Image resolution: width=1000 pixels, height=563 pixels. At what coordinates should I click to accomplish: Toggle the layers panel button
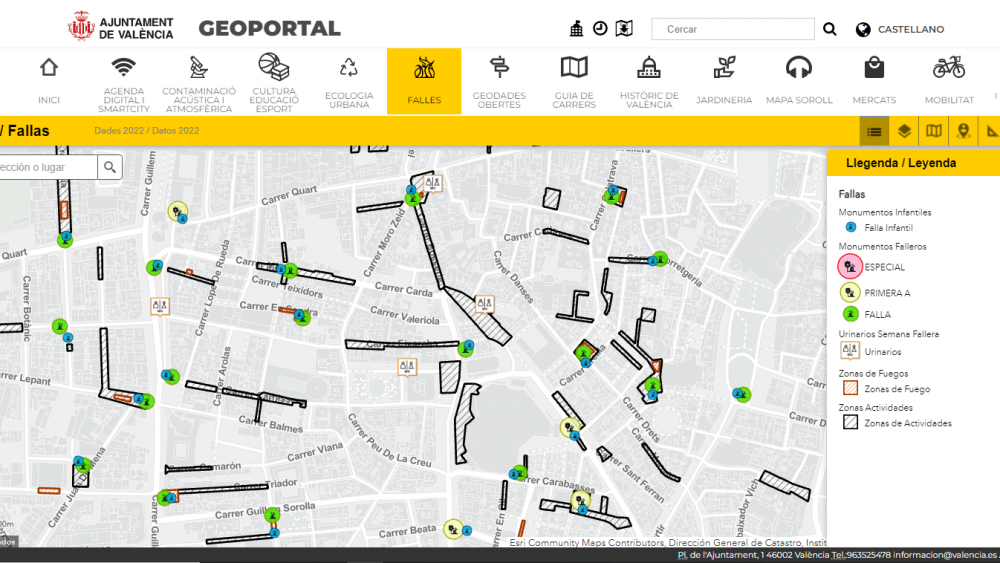click(904, 131)
